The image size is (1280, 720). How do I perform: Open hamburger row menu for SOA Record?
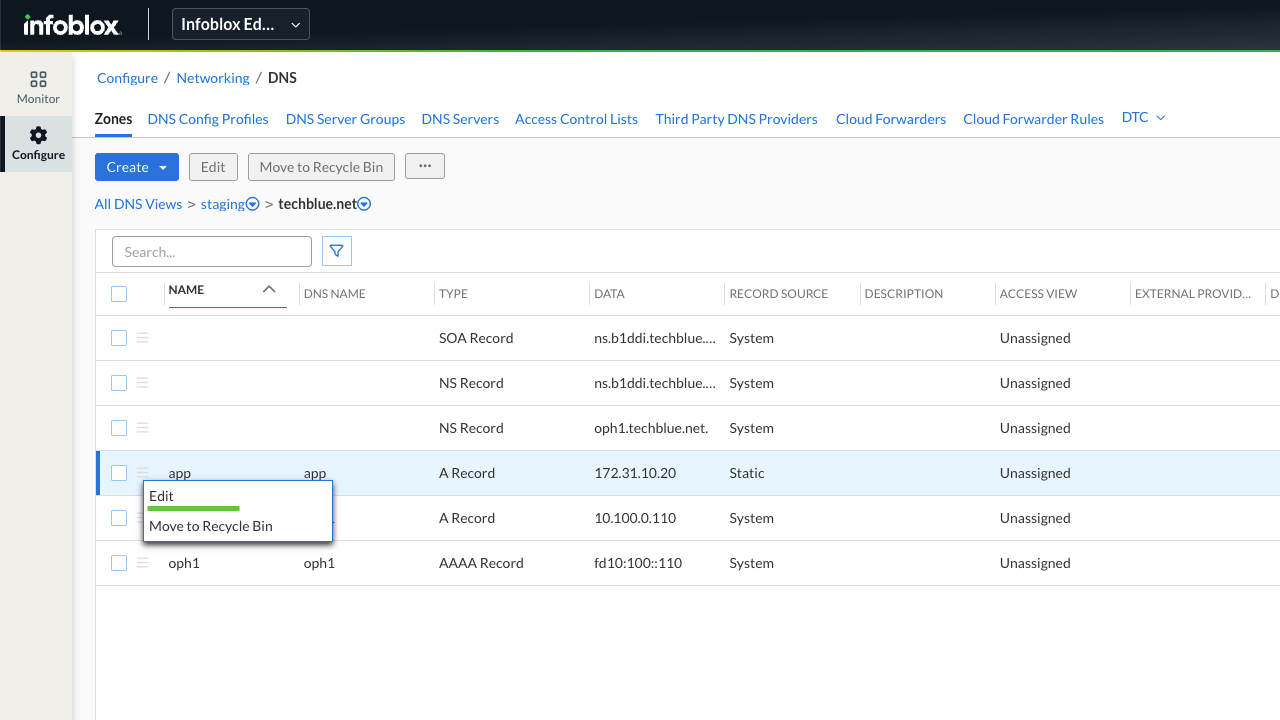pyautogui.click(x=143, y=338)
